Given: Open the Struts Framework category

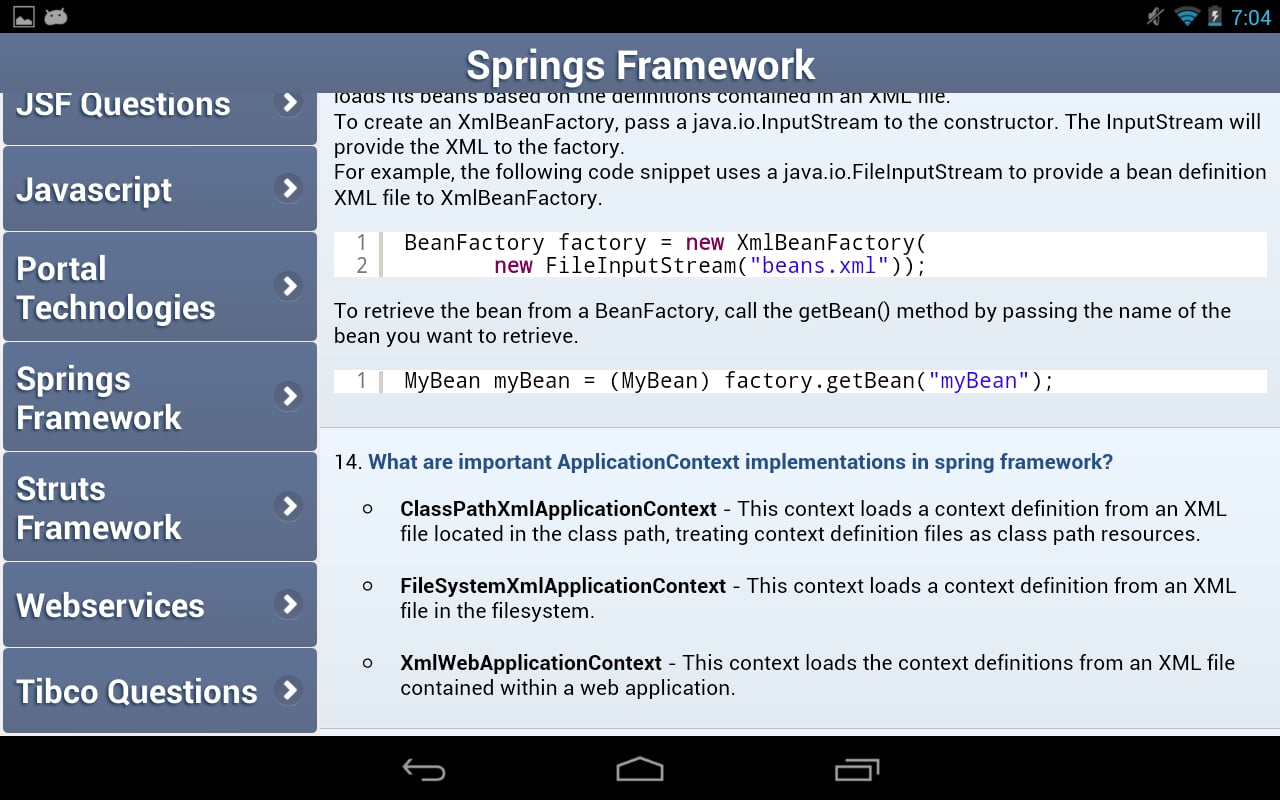Looking at the screenshot, I should click(x=160, y=507).
